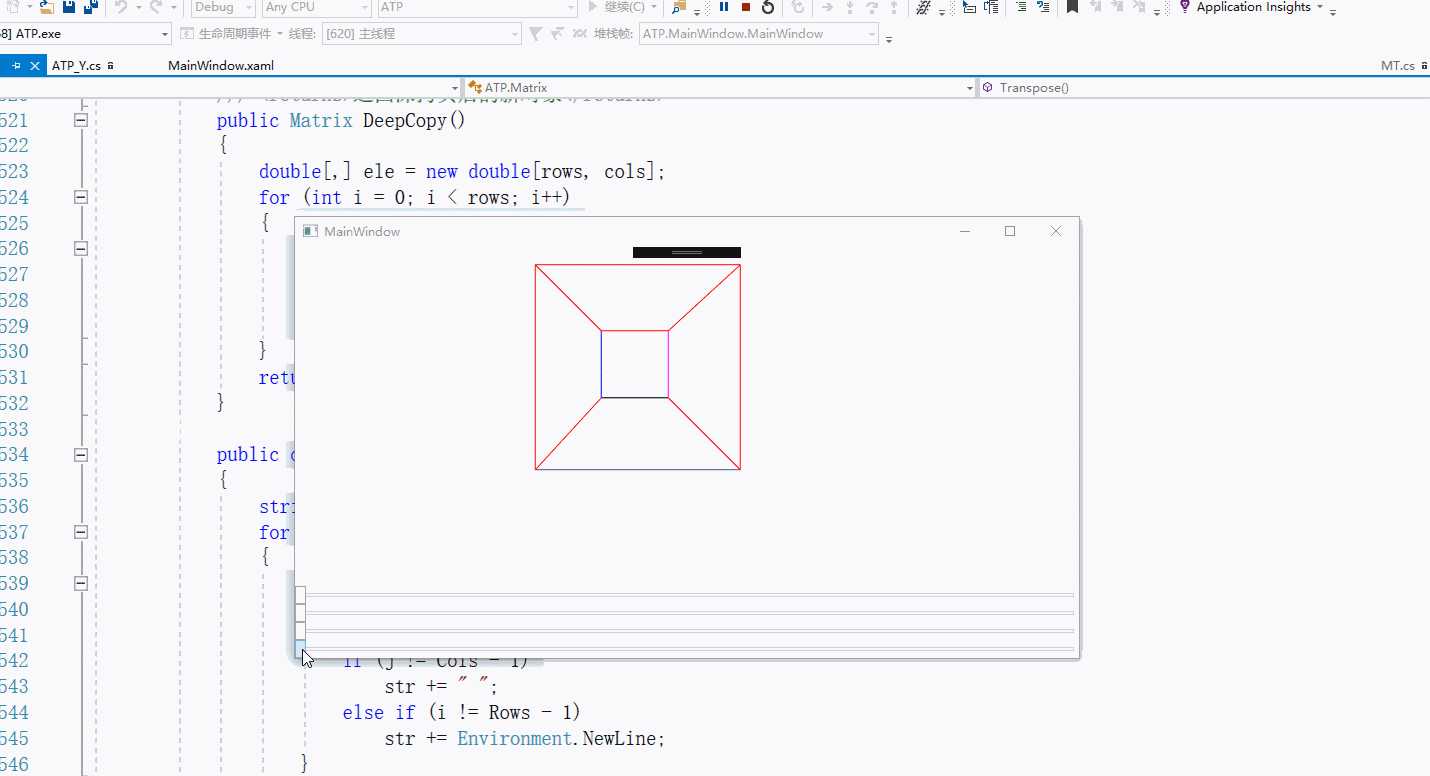The height and width of the screenshot is (776, 1430).
Task: Click the 生命周期事件 icon
Action: [187, 34]
